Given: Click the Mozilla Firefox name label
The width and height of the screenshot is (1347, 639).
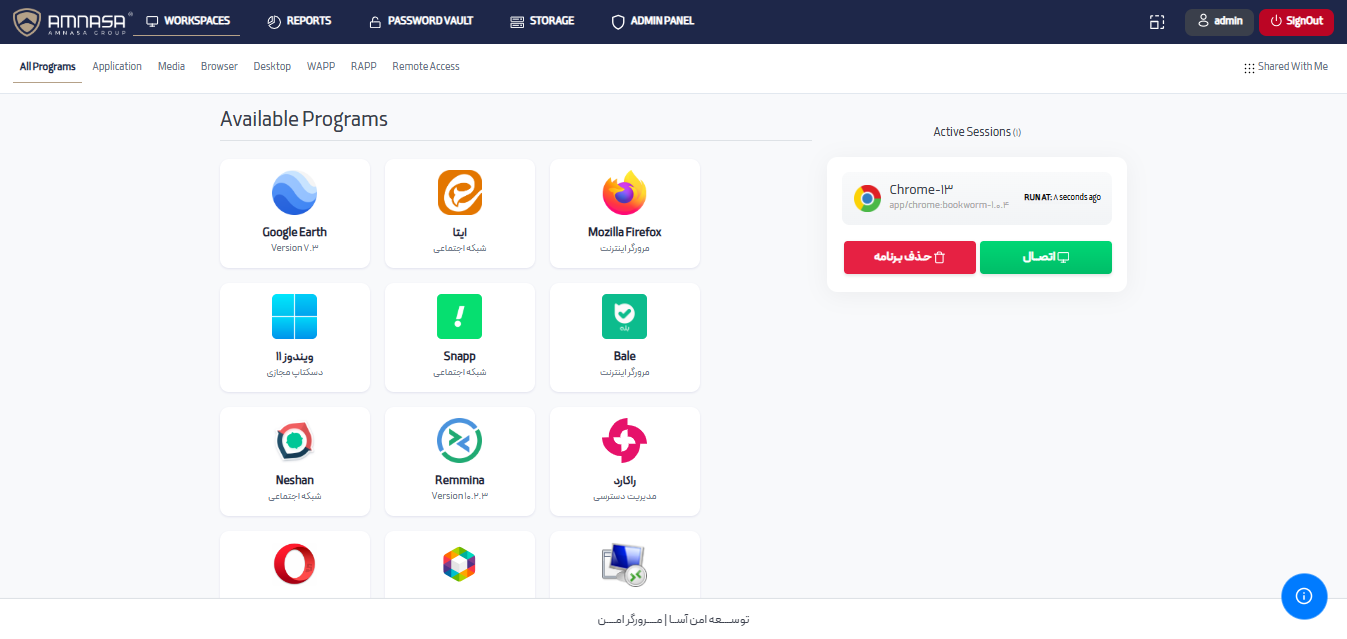Looking at the screenshot, I should coord(625,232).
